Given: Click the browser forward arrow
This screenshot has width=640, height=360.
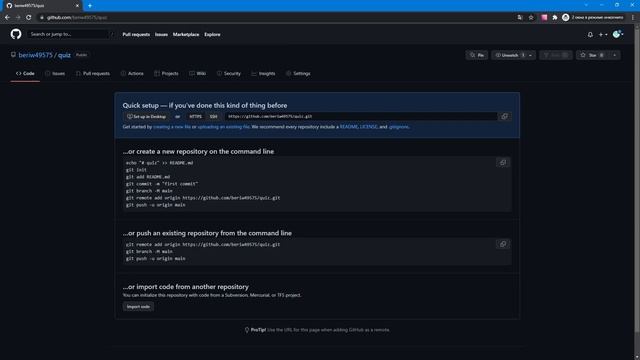Looking at the screenshot, I should (18, 18).
